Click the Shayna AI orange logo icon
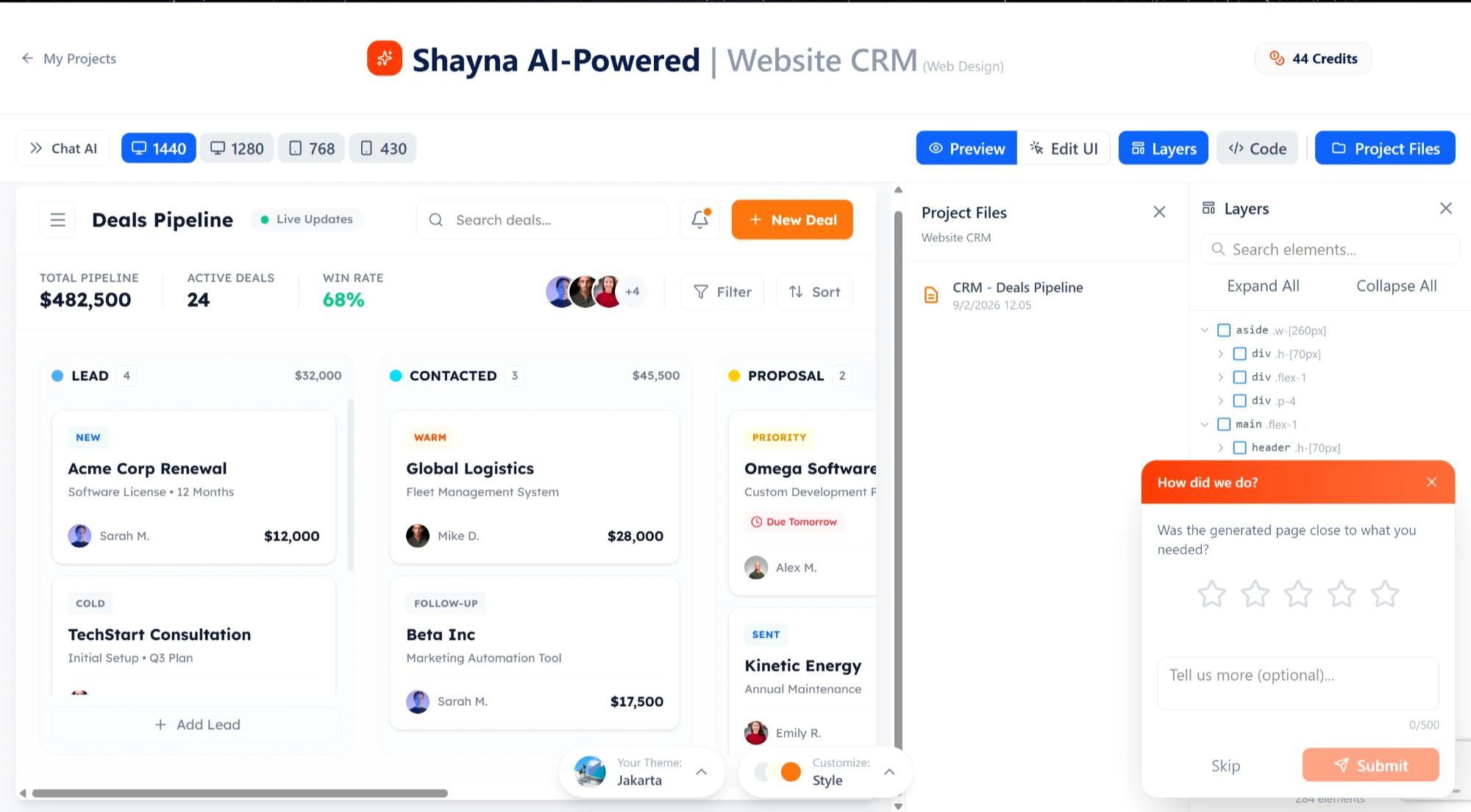 point(384,58)
